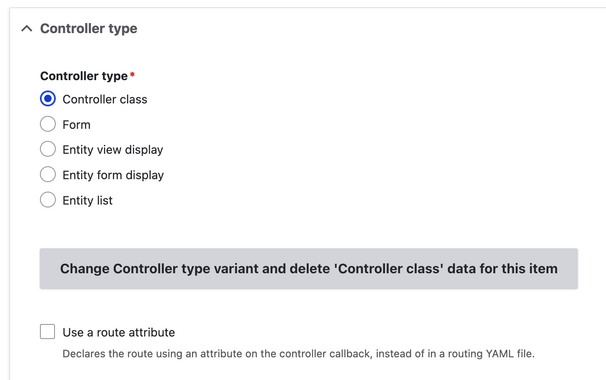606x380 pixels.
Task: Click the Controller type section heading
Action: (89, 29)
